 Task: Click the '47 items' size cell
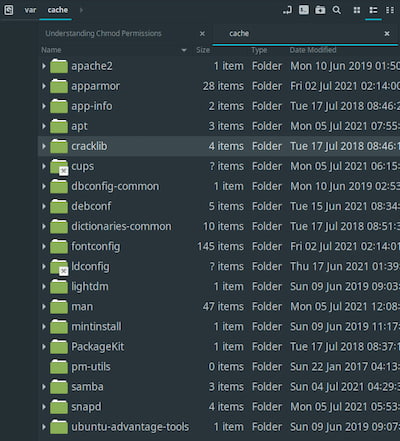(x=223, y=306)
